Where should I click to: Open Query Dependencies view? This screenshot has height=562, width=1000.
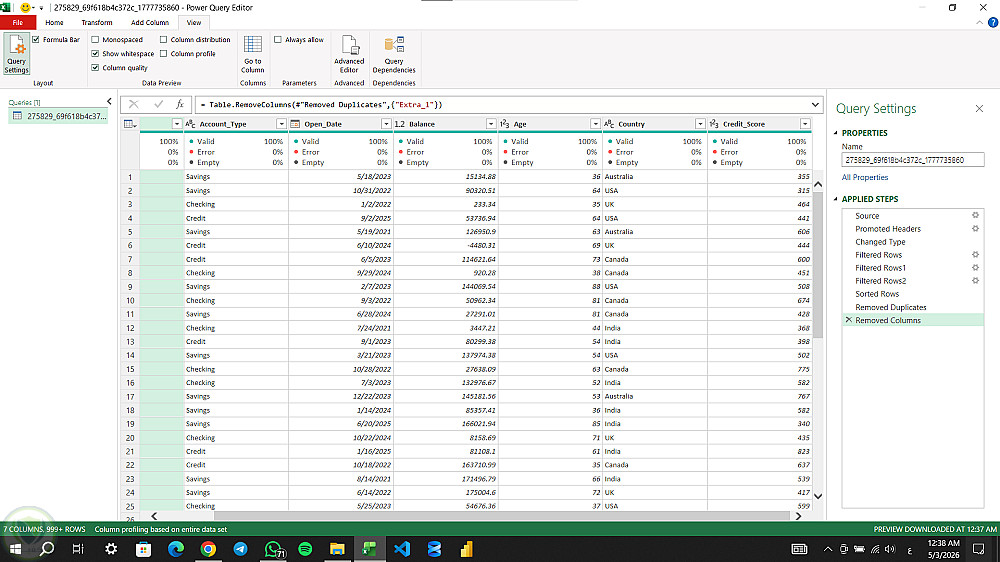[x=393, y=55]
